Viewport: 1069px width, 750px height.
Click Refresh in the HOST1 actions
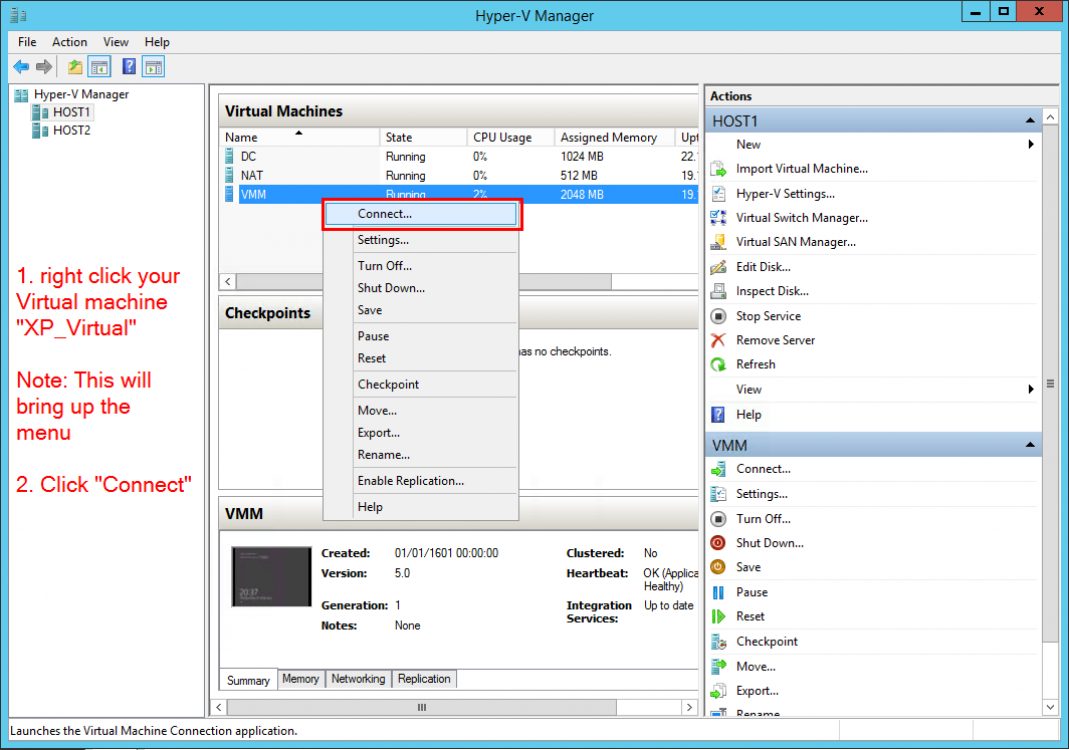point(766,364)
